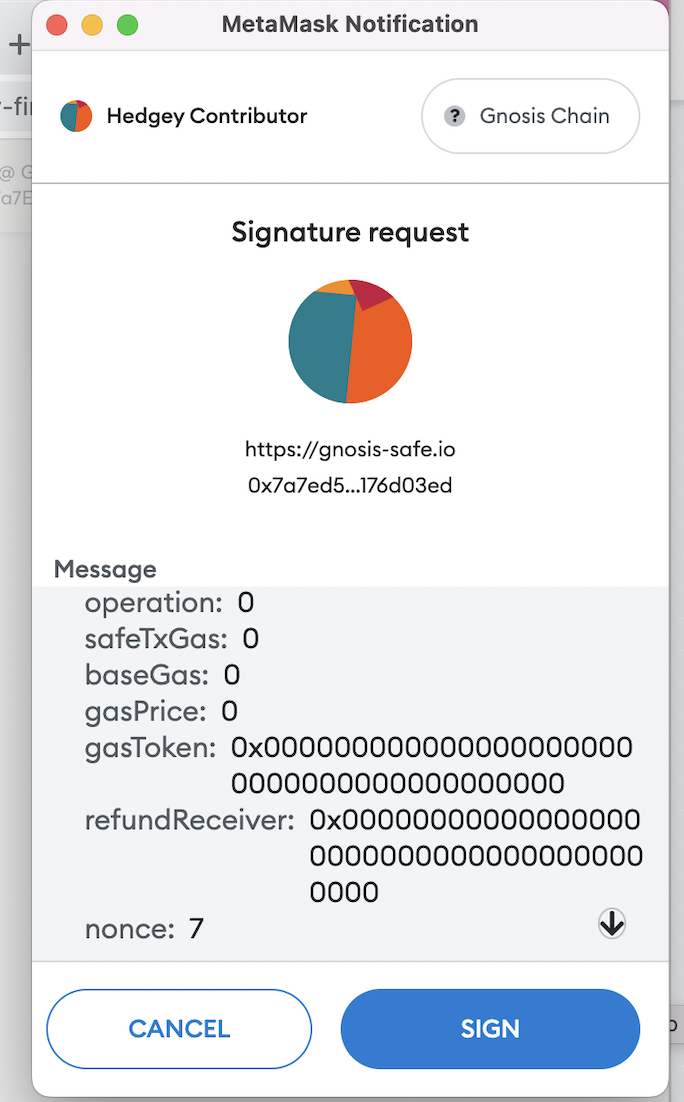The image size is (684, 1102).
Task: Reject the request with CANCEL
Action: point(179,1028)
